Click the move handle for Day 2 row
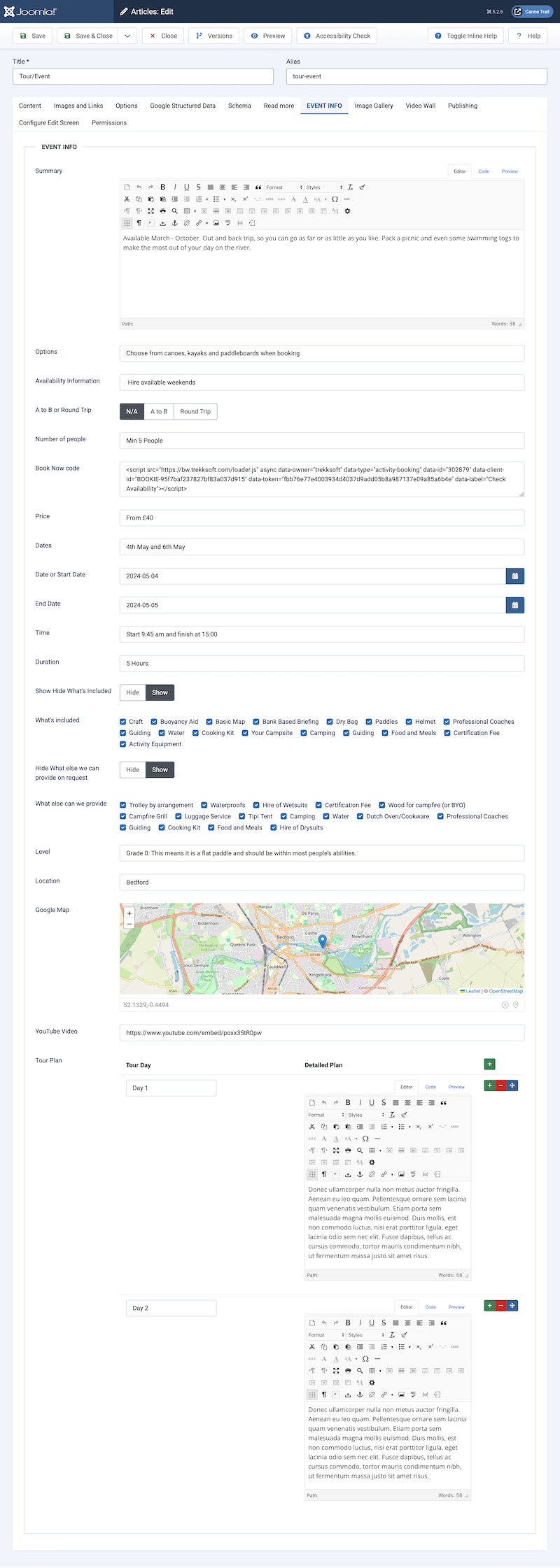 [512, 1306]
